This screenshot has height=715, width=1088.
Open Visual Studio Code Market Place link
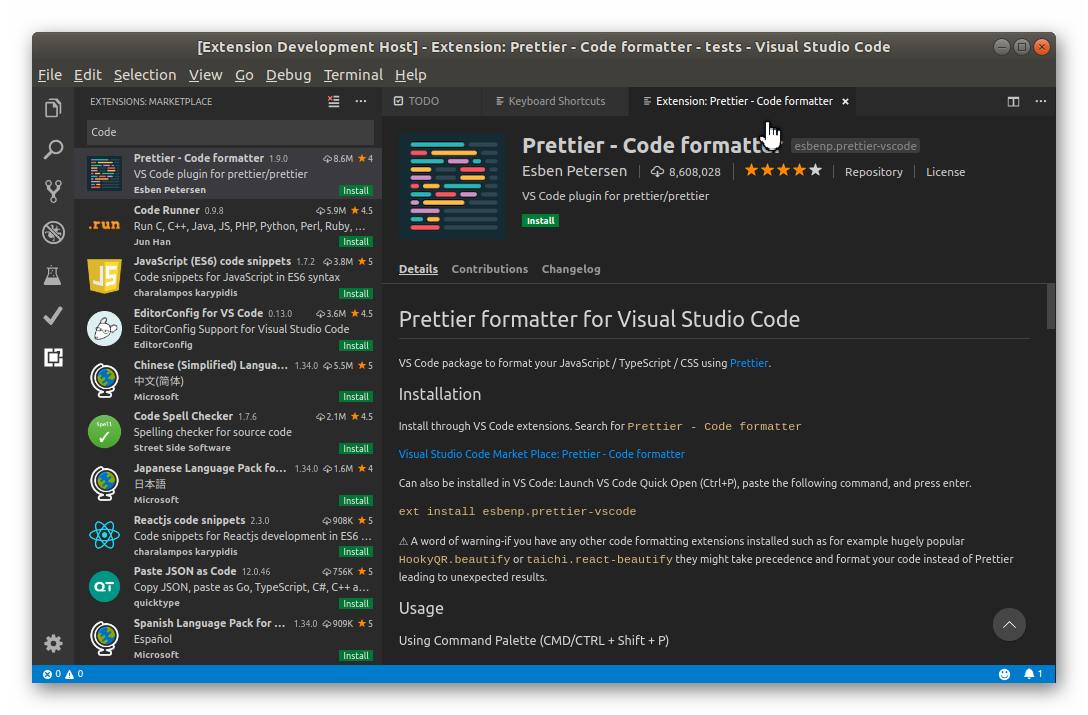click(541, 454)
